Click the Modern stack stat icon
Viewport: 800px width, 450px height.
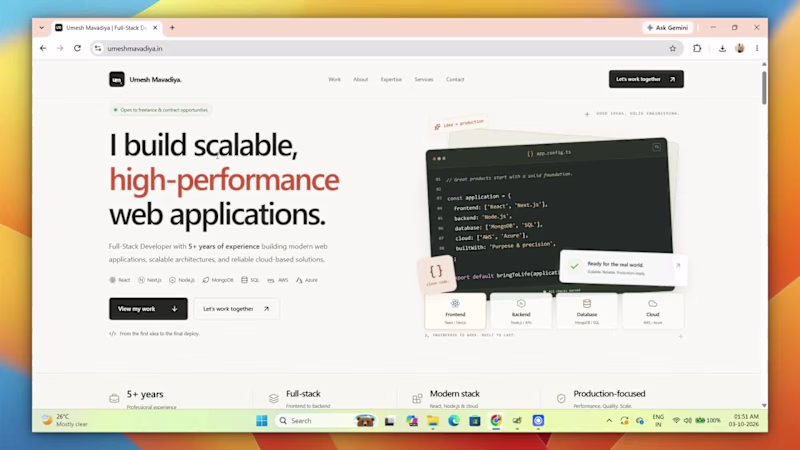pos(417,398)
